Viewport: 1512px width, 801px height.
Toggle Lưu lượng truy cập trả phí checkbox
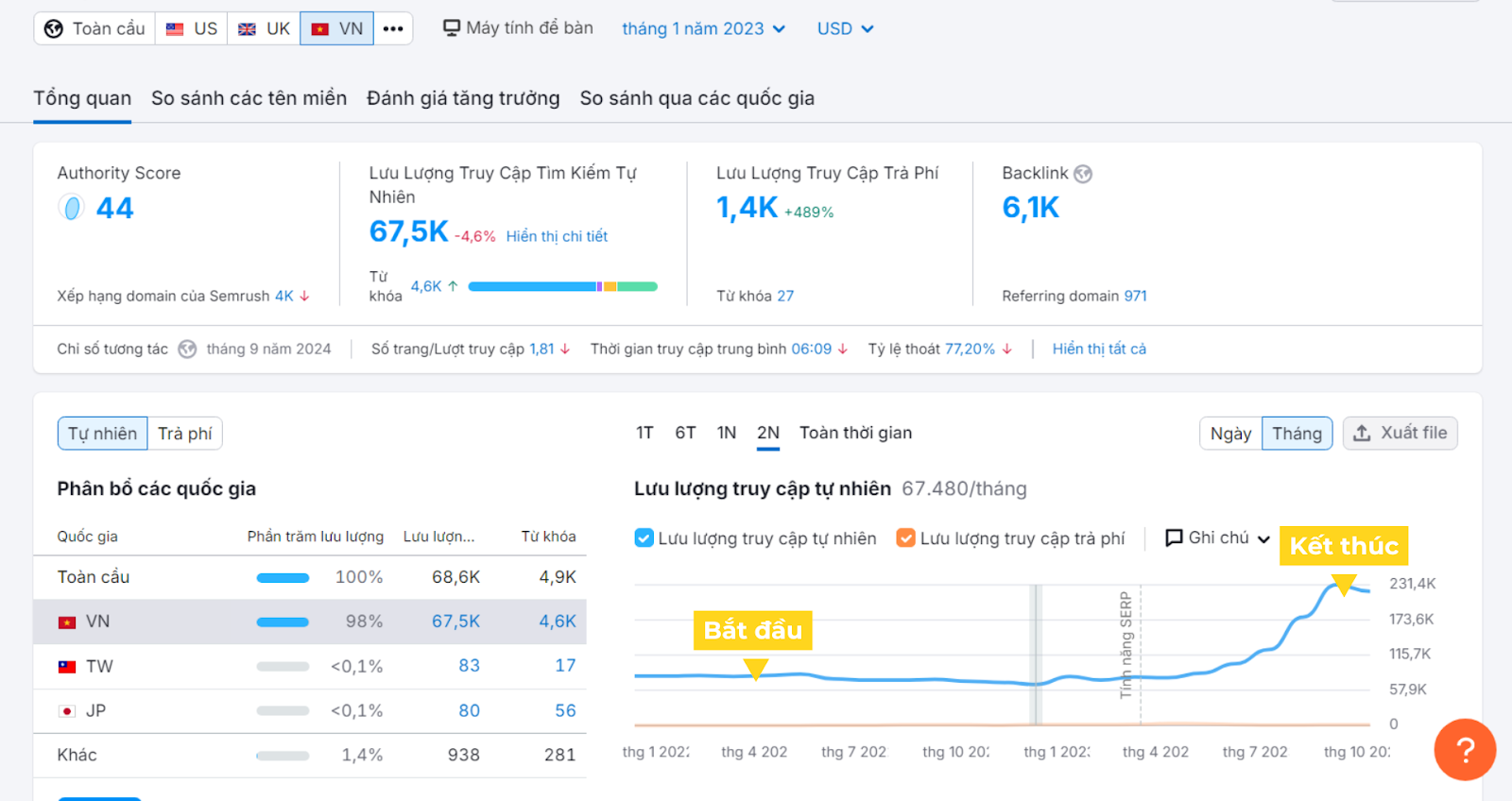(905, 537)
